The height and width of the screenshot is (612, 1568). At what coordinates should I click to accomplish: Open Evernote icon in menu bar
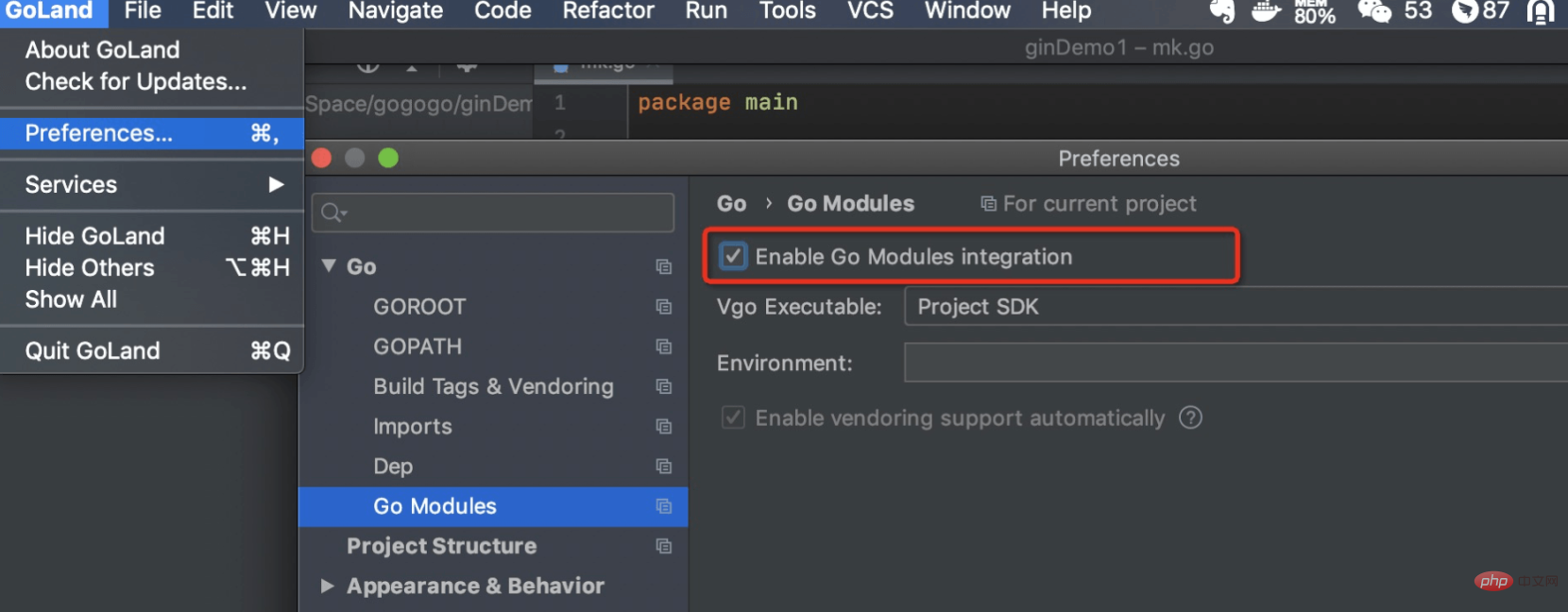coord(1222,11)
